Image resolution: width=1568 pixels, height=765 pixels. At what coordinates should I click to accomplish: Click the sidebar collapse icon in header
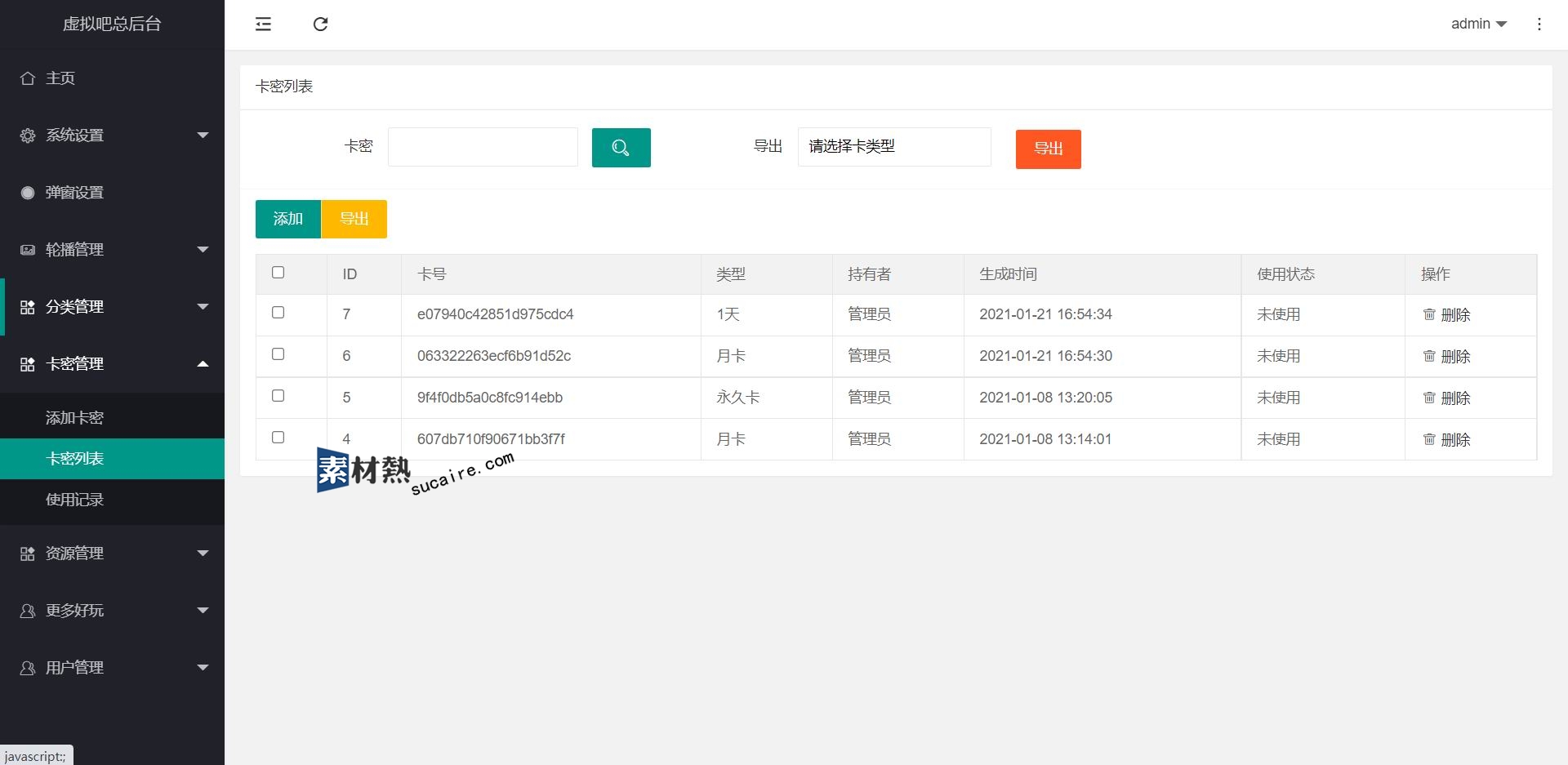coord(263,24)
